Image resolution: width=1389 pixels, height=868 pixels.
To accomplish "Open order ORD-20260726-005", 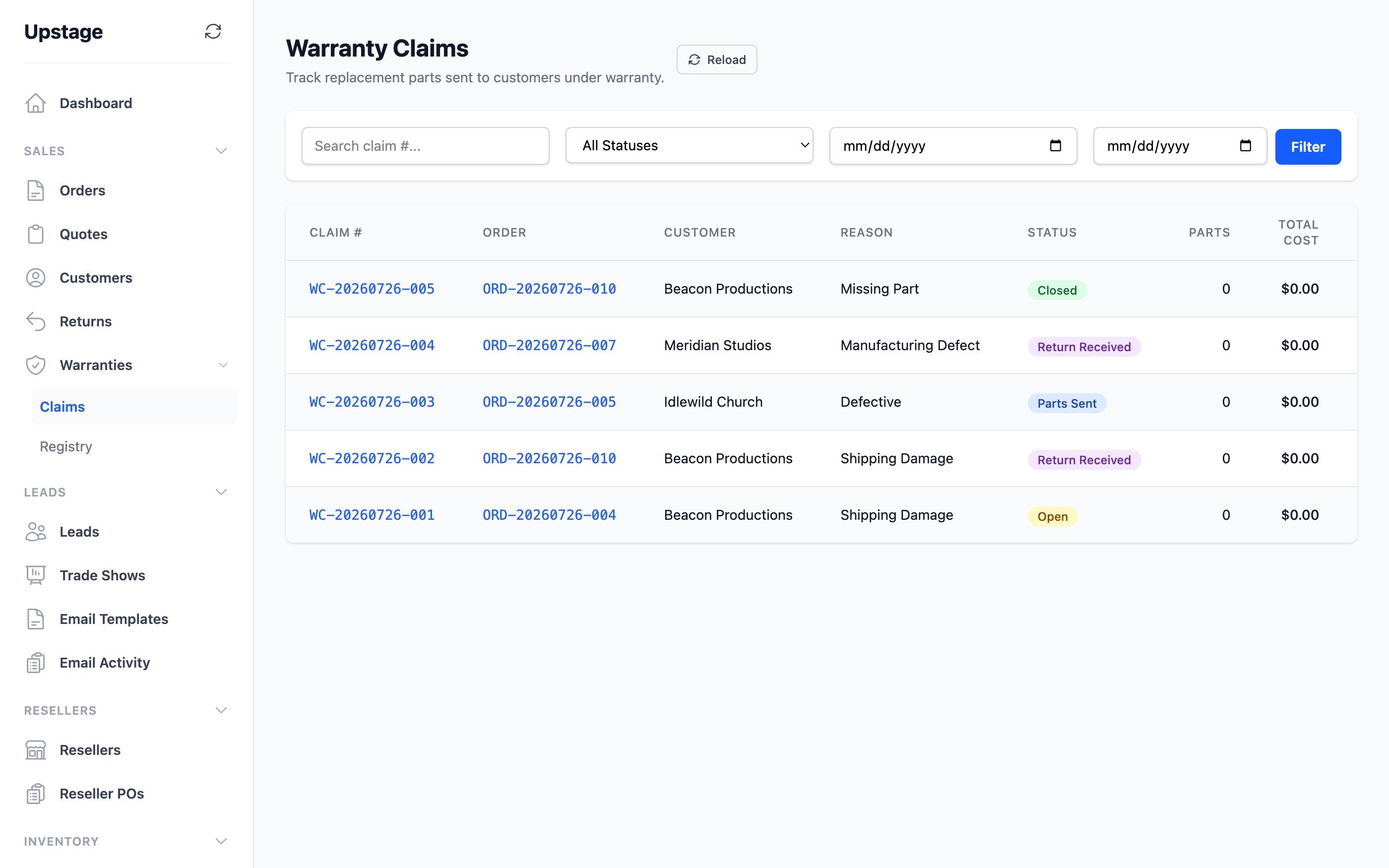I will [549, 402].
